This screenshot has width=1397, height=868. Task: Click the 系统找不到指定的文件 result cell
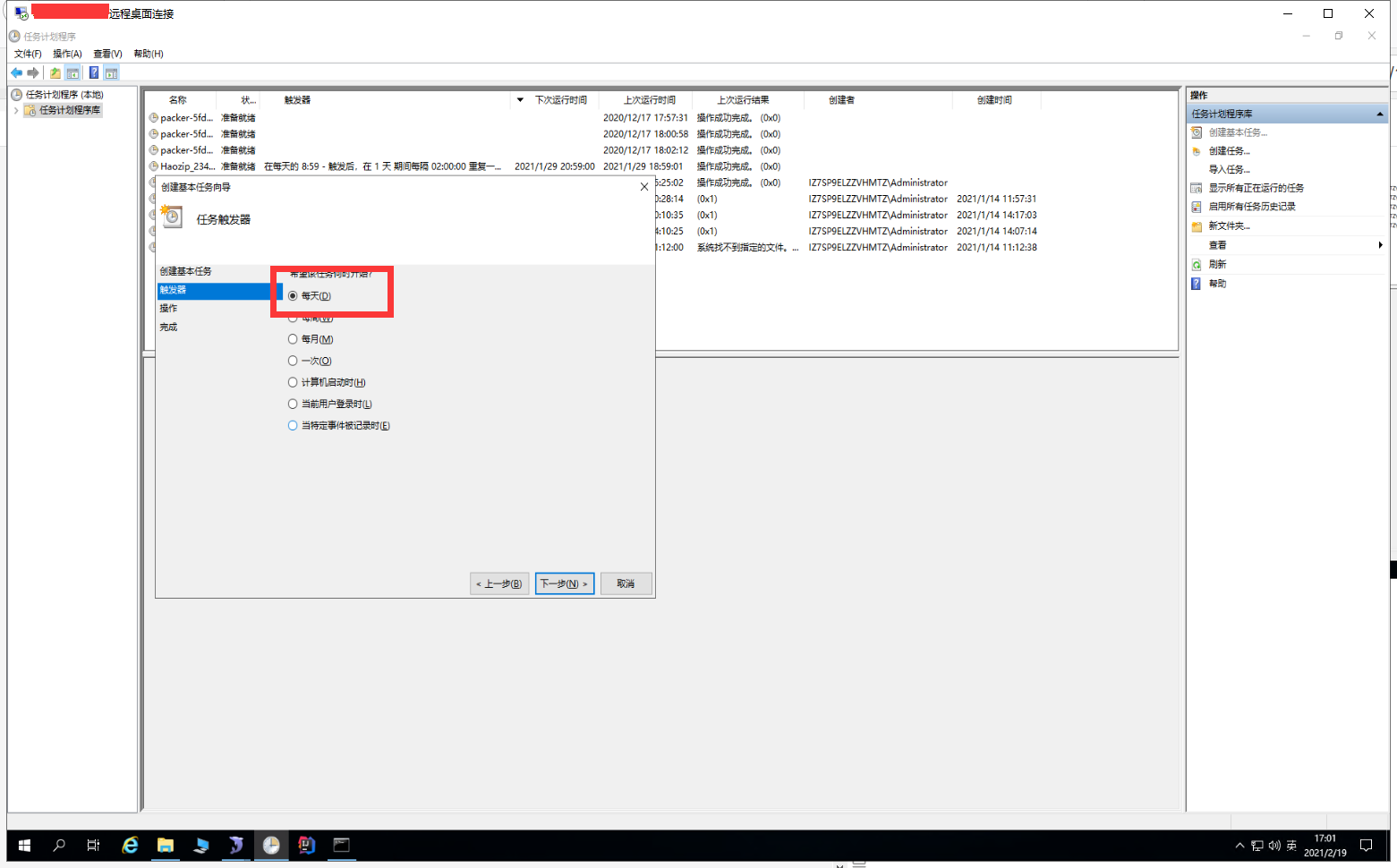(x=747, y=247)
